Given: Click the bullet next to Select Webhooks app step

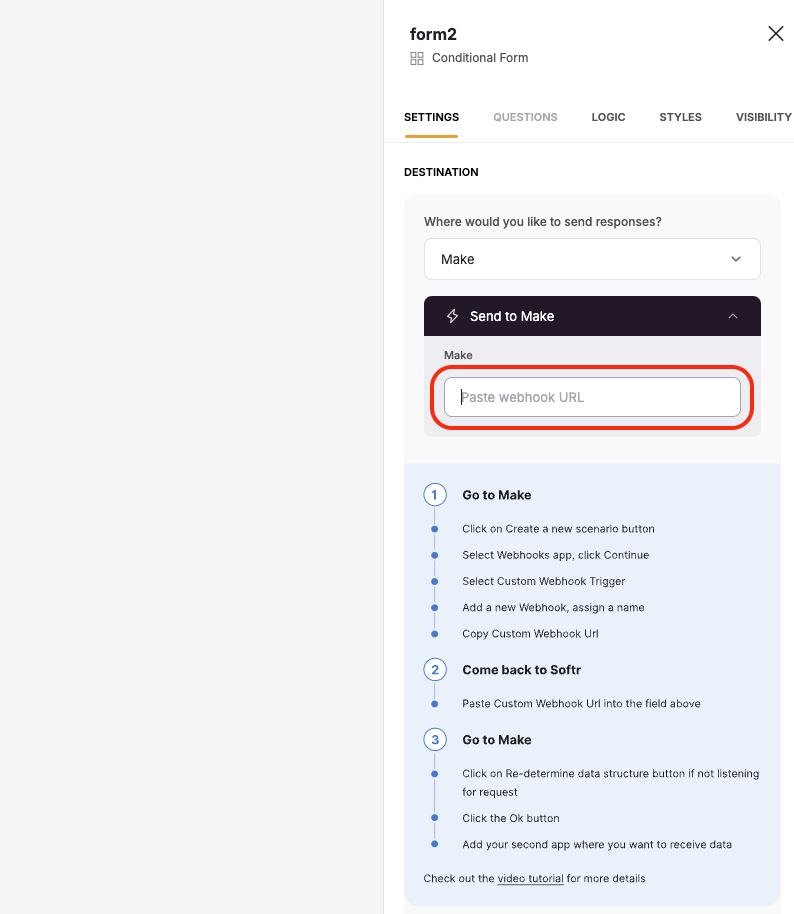Looking at the screenshot, I should (434, 554).
